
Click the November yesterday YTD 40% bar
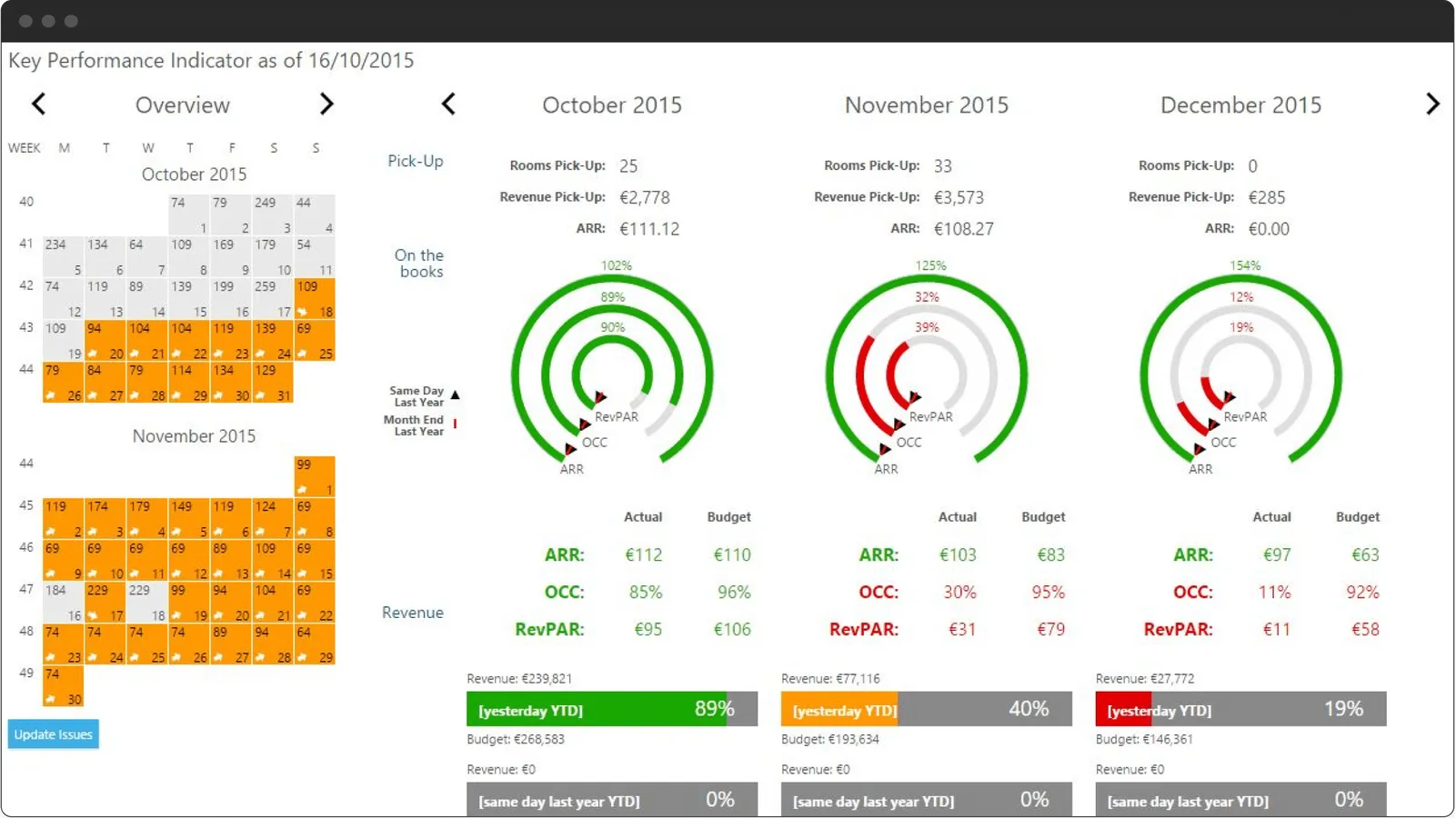(926, 709)
